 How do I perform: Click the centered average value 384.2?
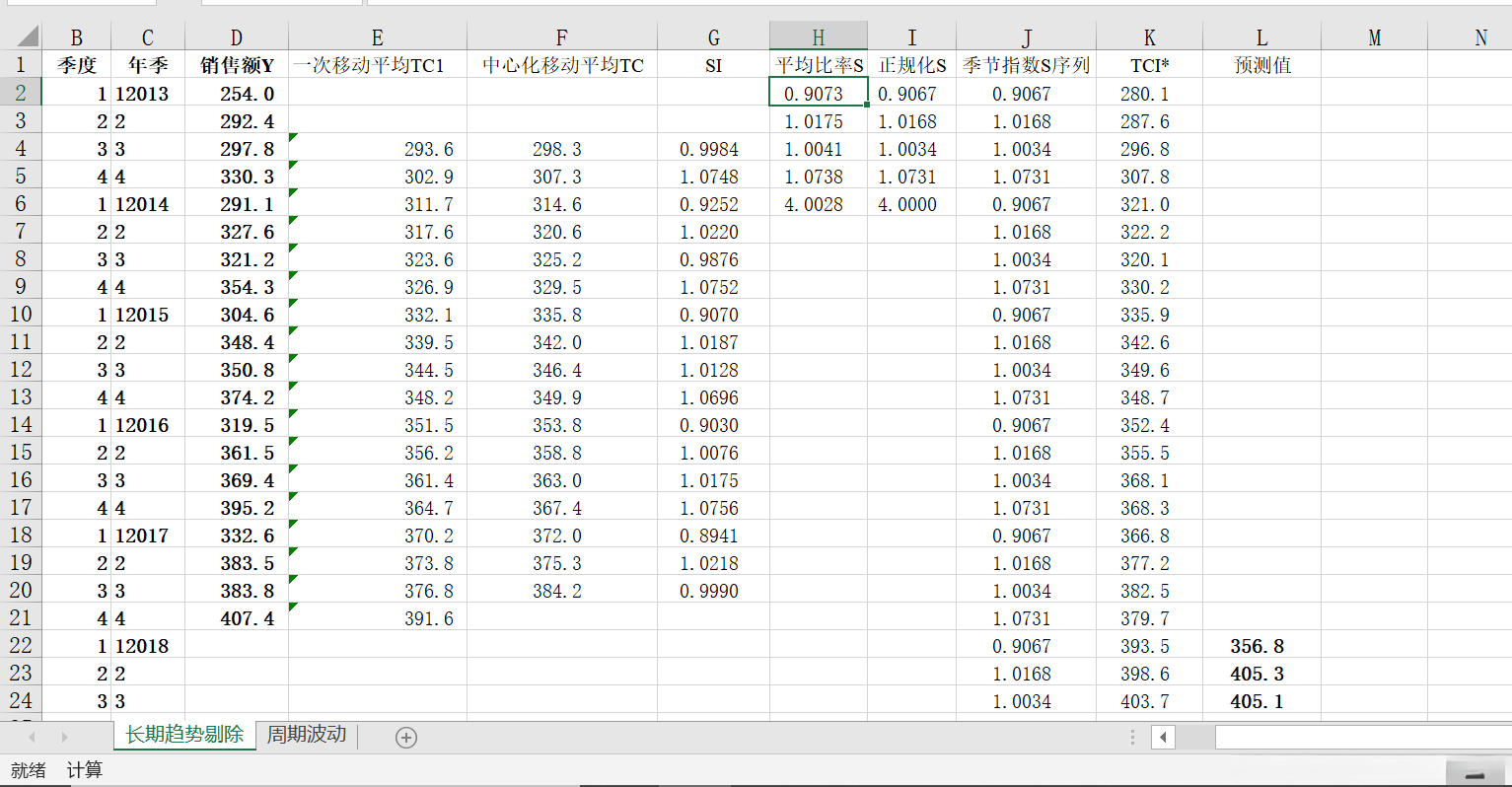[562, 590]
